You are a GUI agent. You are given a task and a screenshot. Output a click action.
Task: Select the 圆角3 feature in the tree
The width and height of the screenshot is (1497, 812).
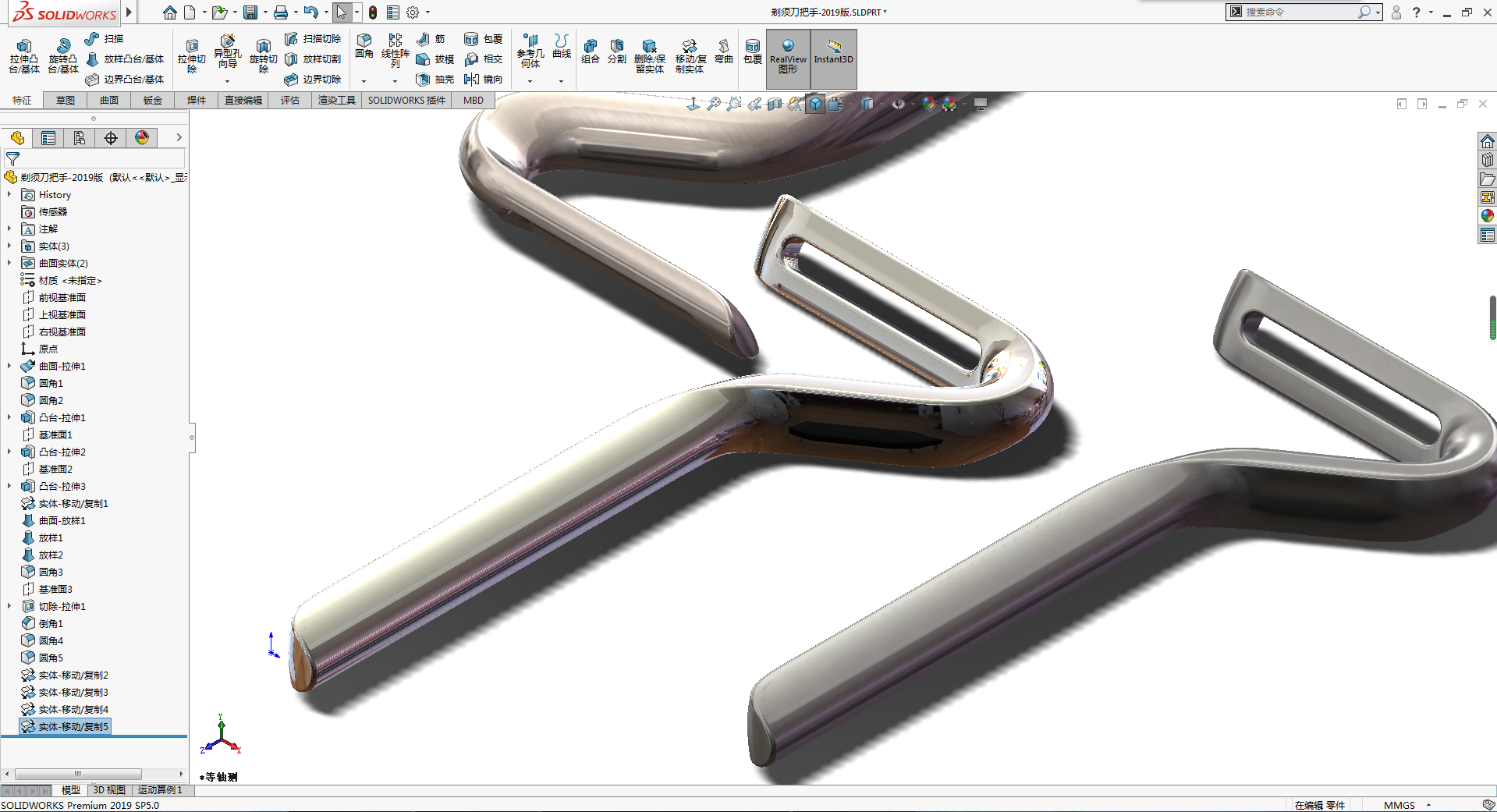[42, 572]
